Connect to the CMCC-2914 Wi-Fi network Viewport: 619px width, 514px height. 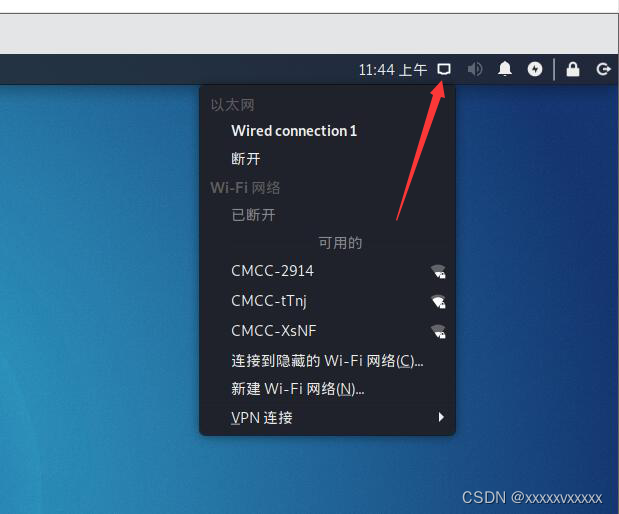coord(327,271)
